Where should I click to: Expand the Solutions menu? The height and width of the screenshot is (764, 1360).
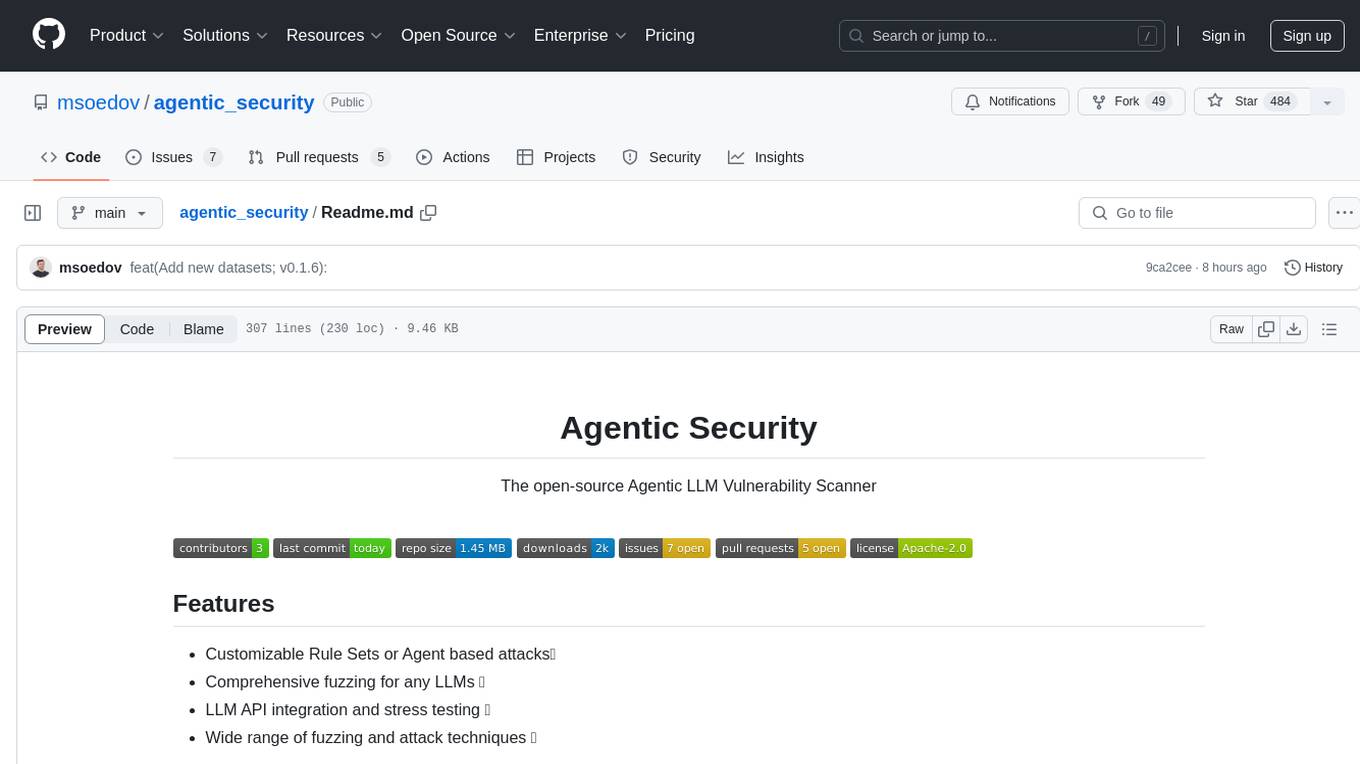tap(225, 35)
